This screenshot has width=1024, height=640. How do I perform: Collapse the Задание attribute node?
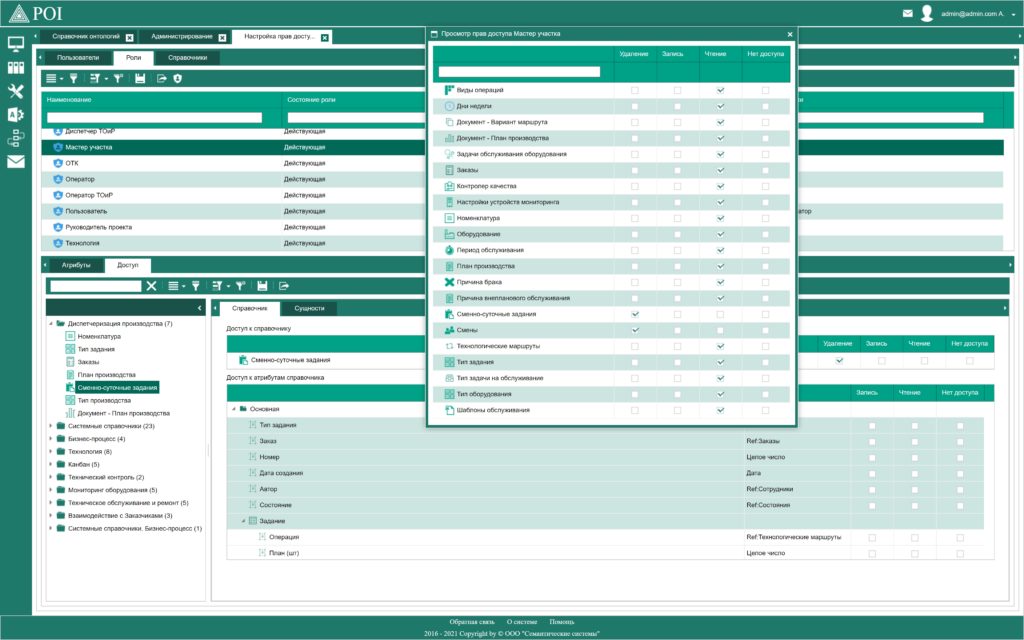point(244,521)
